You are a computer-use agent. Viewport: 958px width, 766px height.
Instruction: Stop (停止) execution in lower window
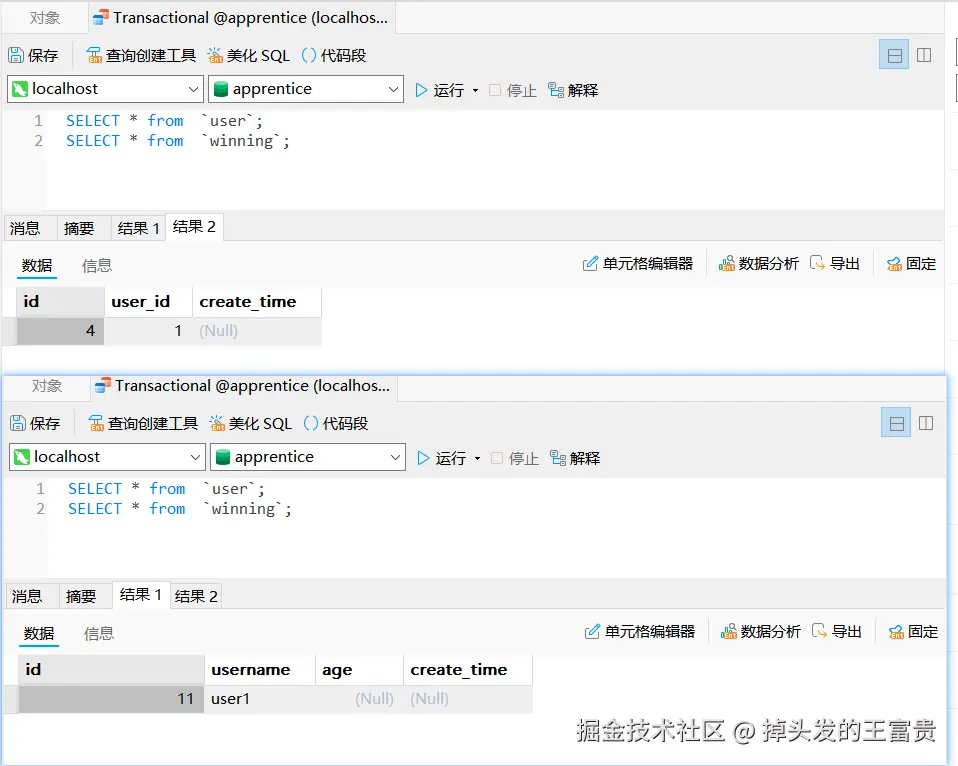pyautogui.click(x=514, y=458)
